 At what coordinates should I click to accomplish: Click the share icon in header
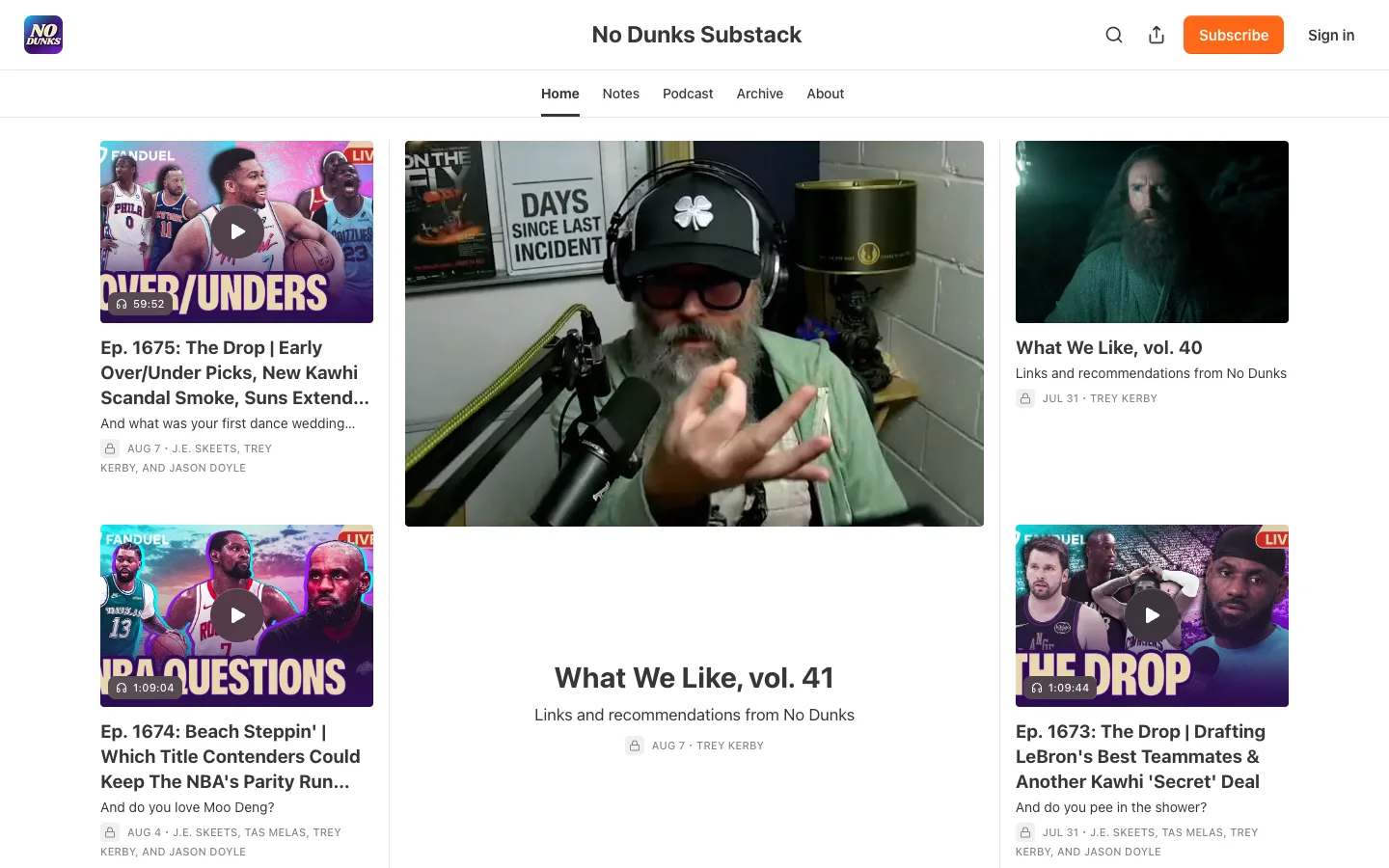(x=1157, y=35)
